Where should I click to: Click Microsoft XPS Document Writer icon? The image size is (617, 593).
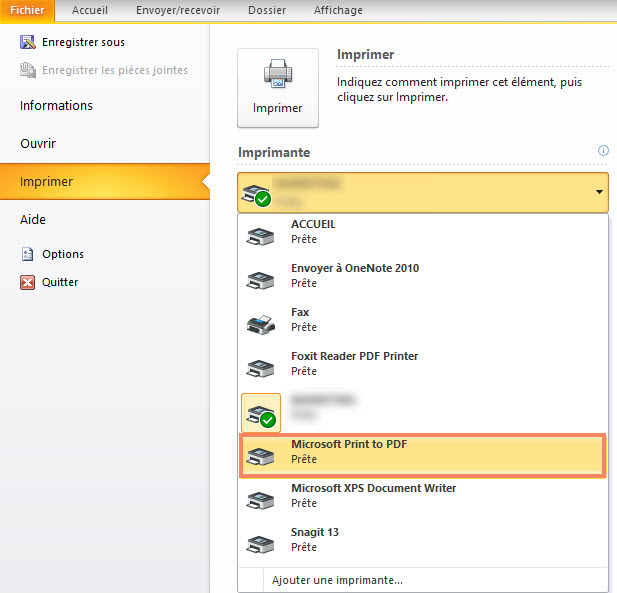[260, 500]
